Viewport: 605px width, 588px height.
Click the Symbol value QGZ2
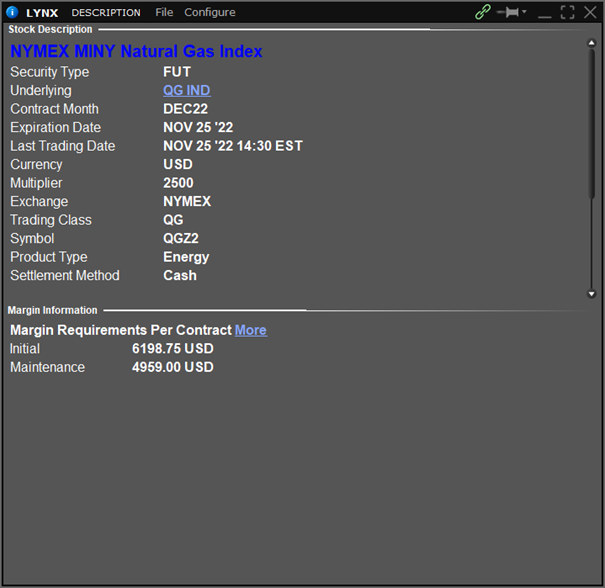click(181, 238)
